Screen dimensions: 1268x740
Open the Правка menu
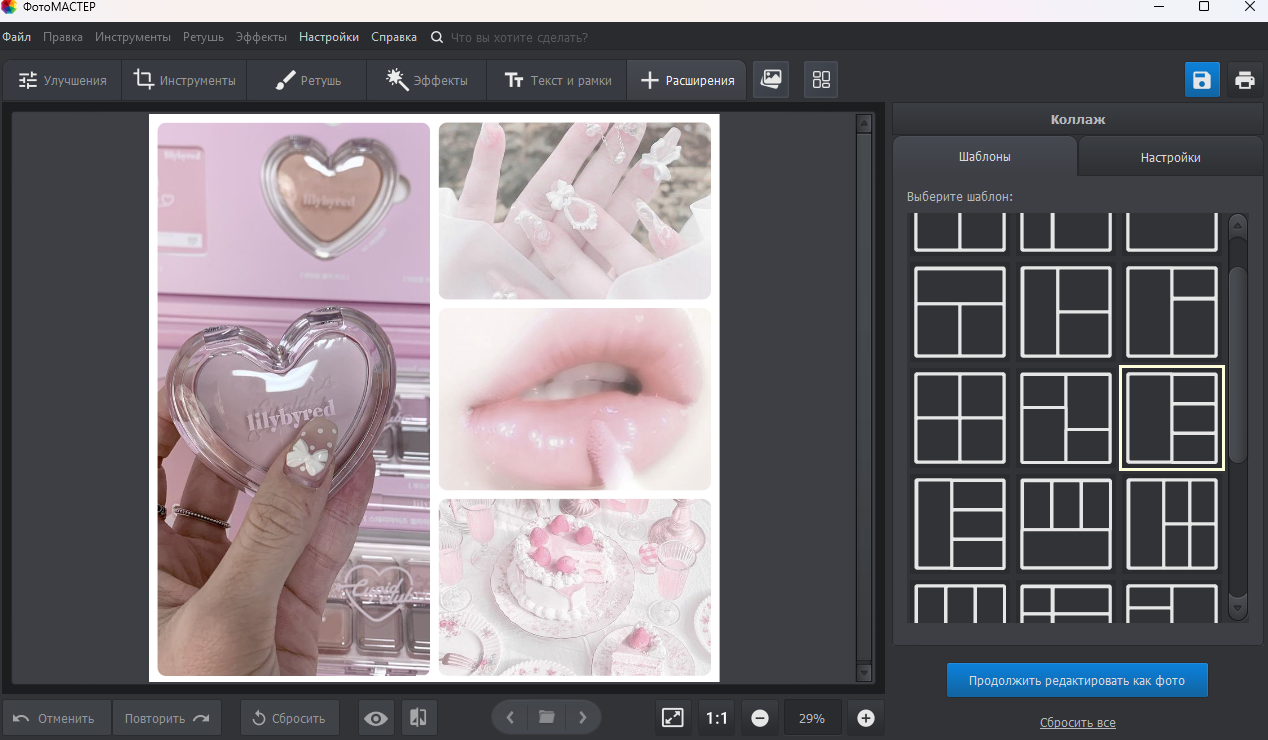63,37
